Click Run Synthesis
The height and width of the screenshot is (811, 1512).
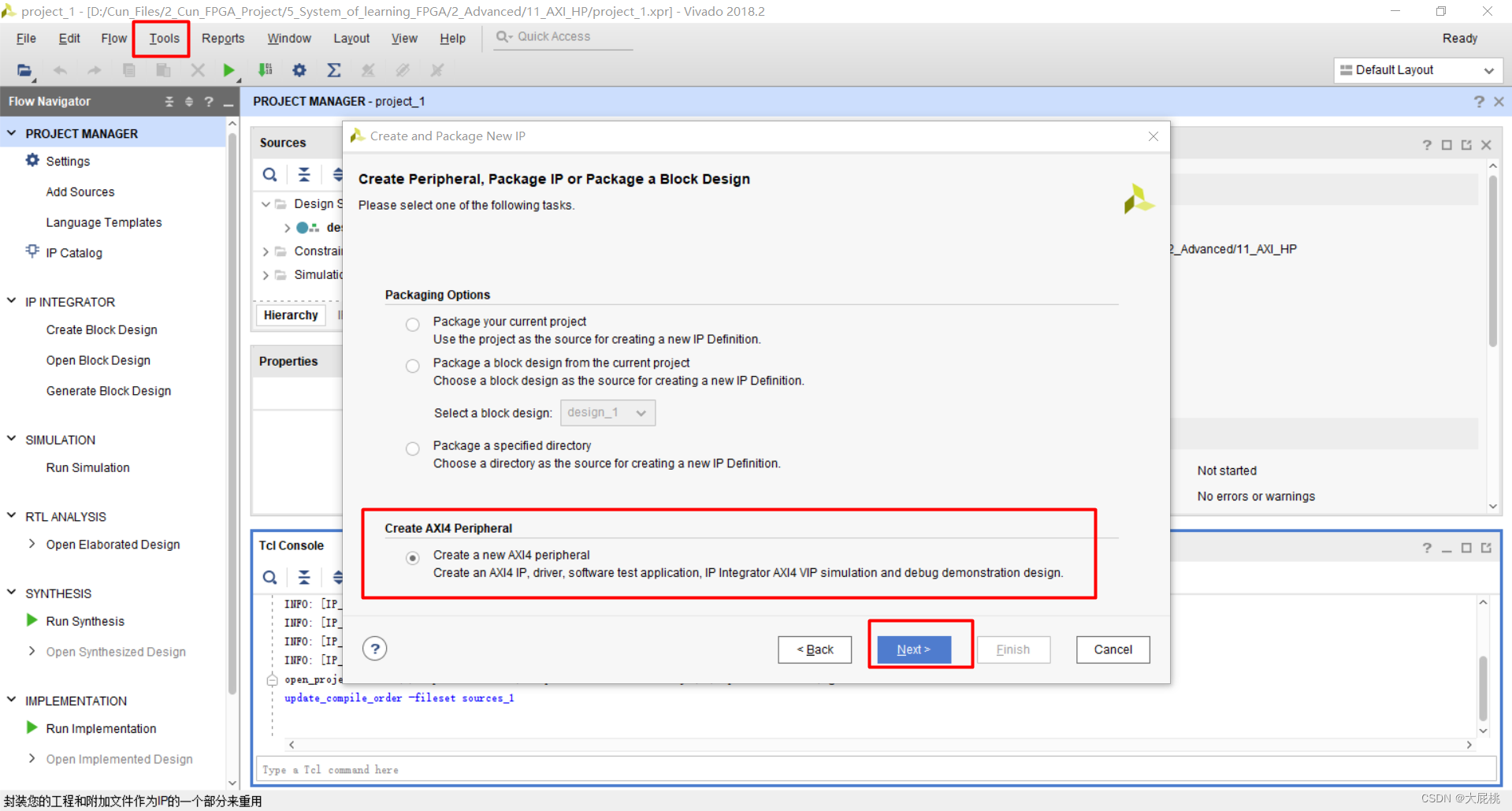click(85, 621)
